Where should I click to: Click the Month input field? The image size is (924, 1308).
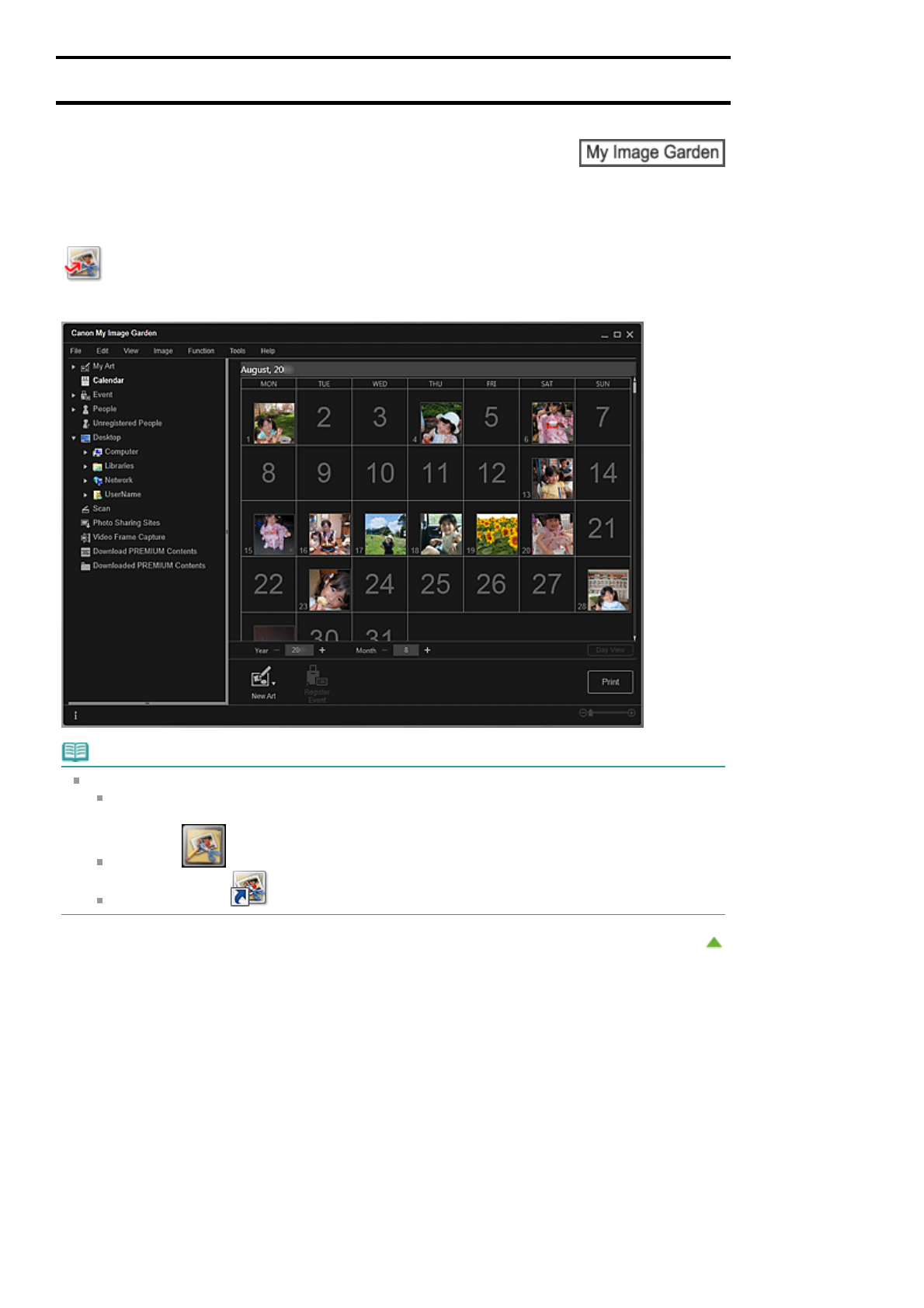[406, 650]
